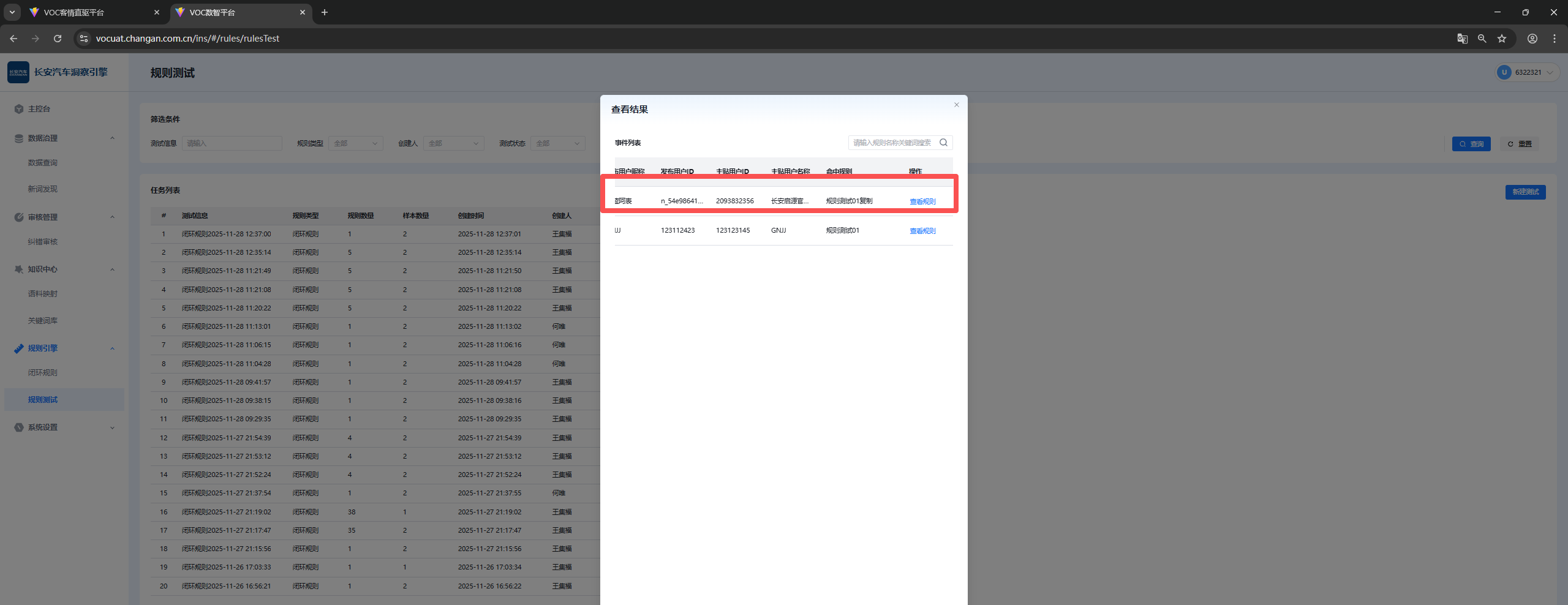
Task: Collapse the 数据治理 sidebar group
Action: pyautogui.click(x=112, y=138)
